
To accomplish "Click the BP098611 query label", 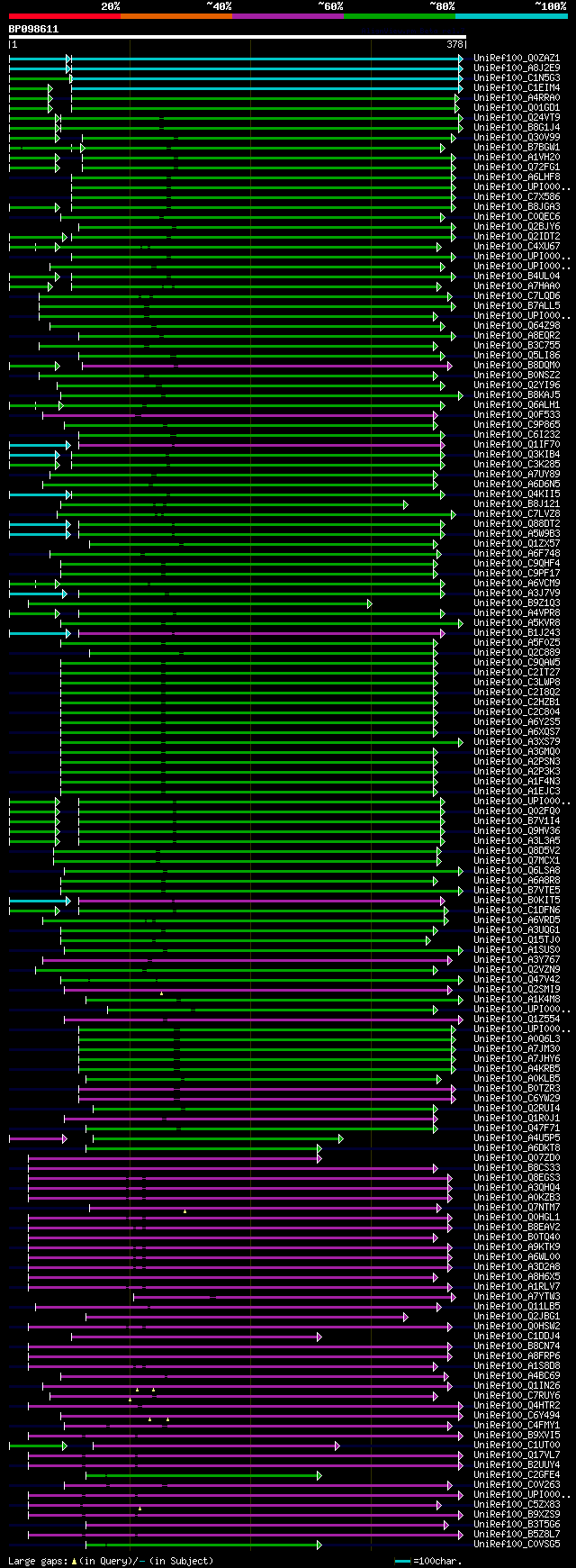I will 33,30.
